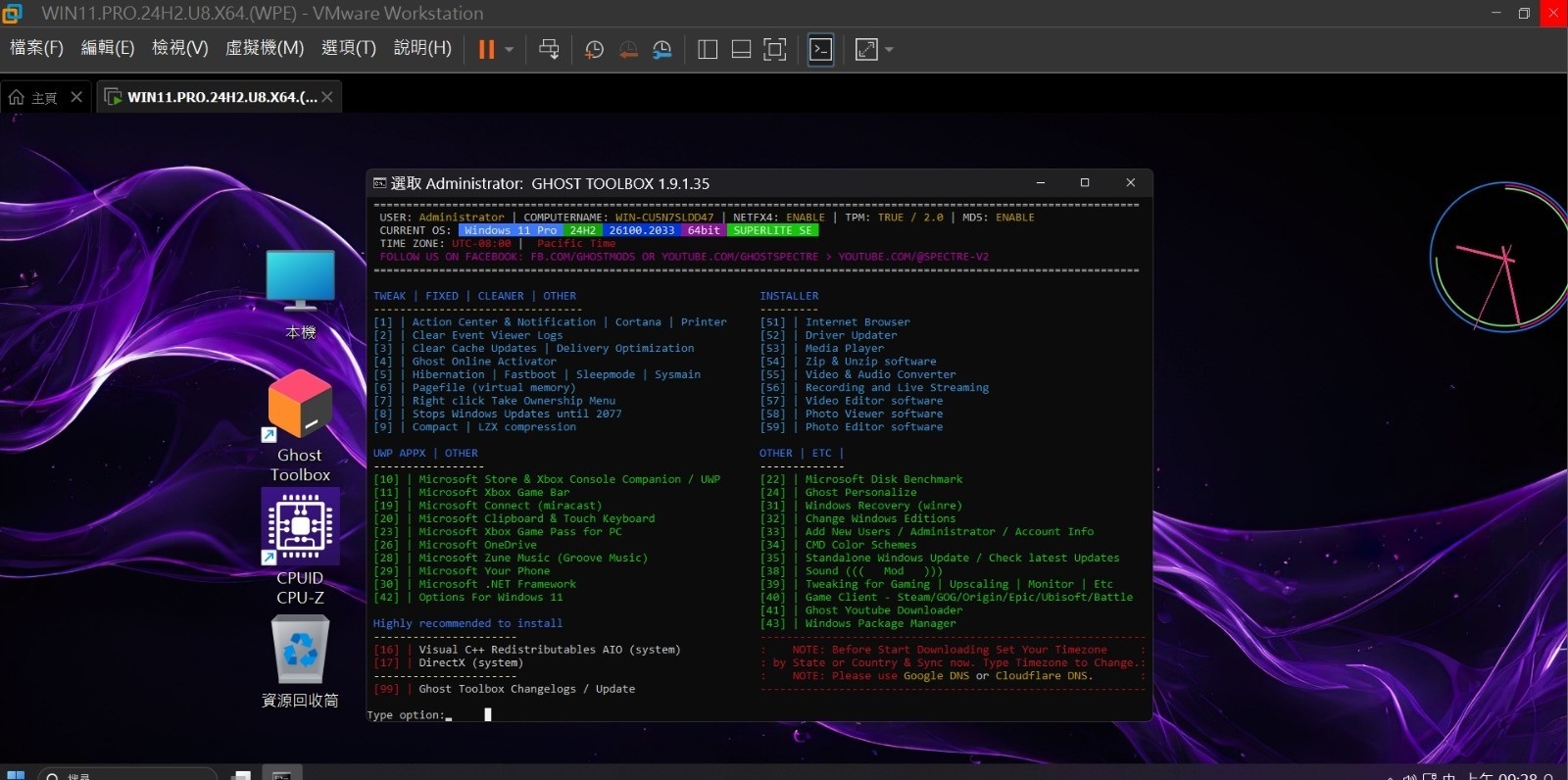Click the "Photo Editor software" line
1568x780 pixels.
point(874,427)
